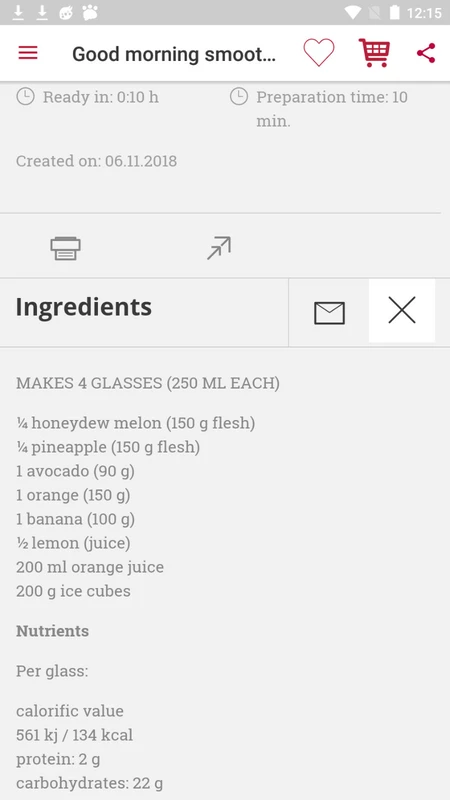
Task: Select the honeydew melon ingredient line
Action: click(136, 423)
